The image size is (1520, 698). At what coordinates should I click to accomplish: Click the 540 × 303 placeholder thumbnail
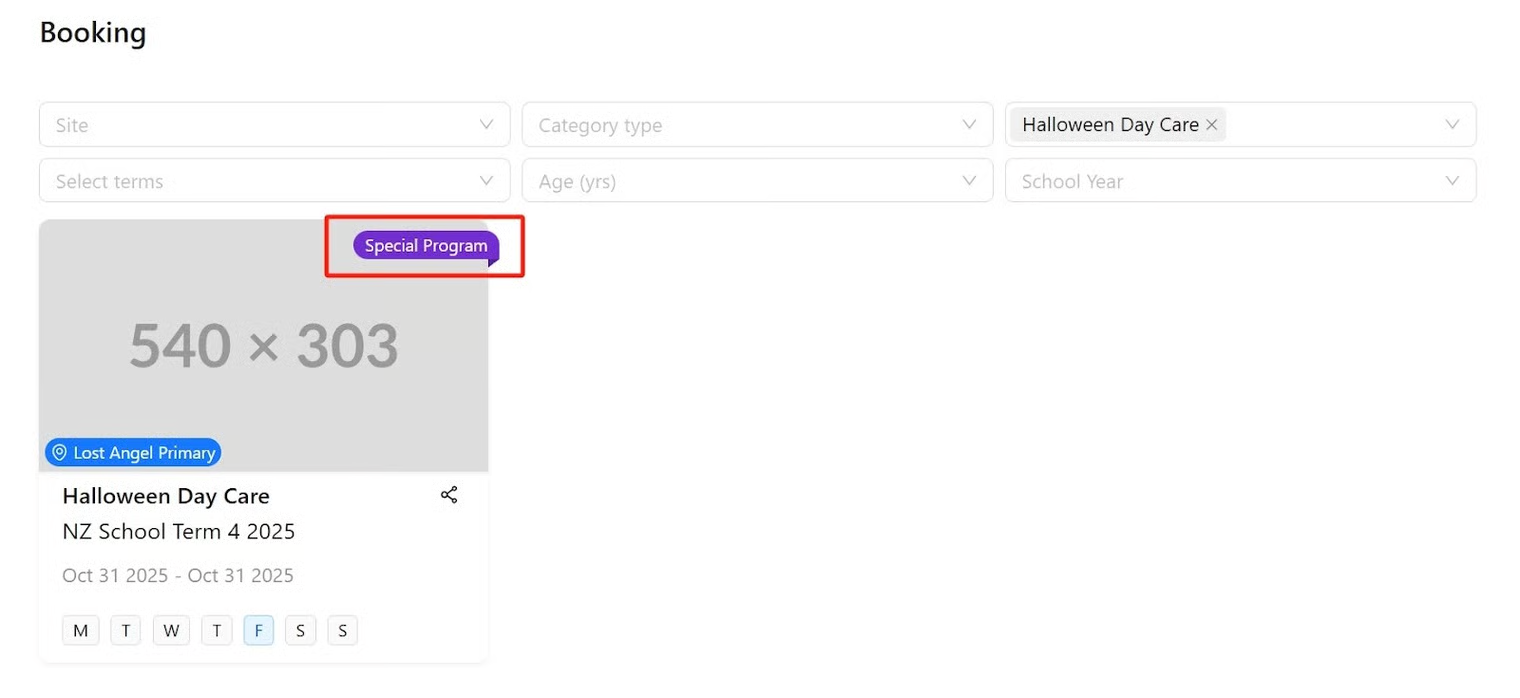263,346
